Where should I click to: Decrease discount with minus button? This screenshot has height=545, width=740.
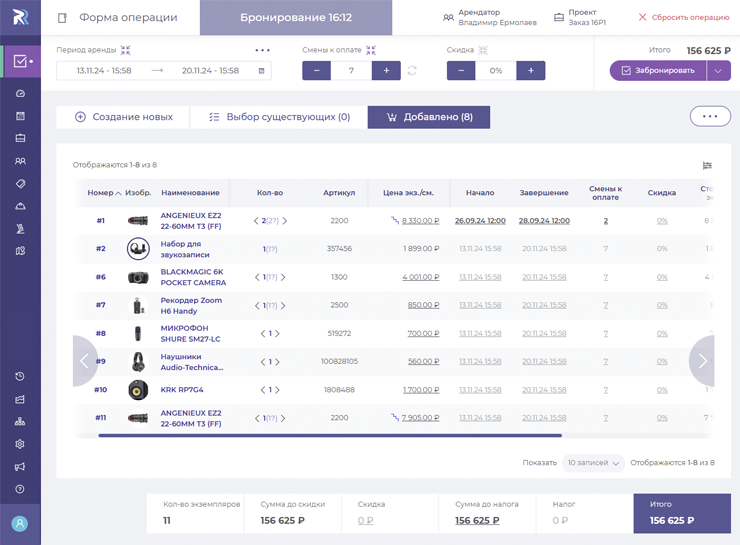pyautogui.click(x=461, y=71)
